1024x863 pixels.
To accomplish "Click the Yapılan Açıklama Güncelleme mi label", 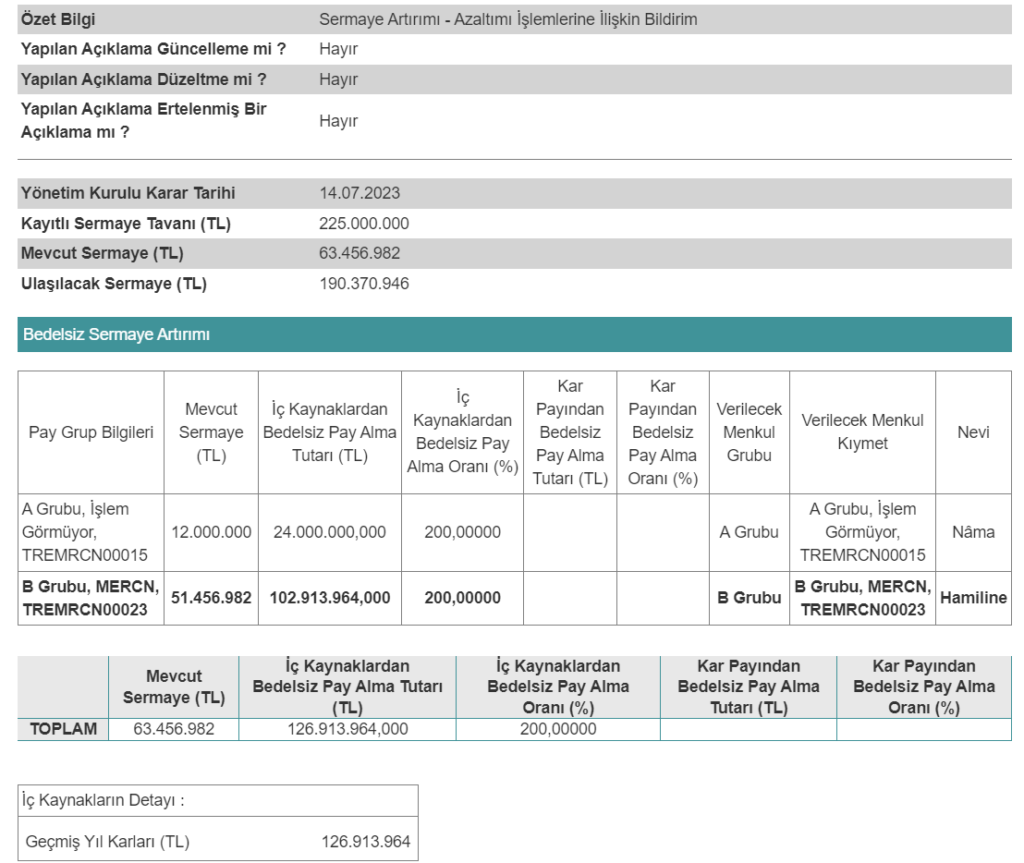I will (153, 49).
